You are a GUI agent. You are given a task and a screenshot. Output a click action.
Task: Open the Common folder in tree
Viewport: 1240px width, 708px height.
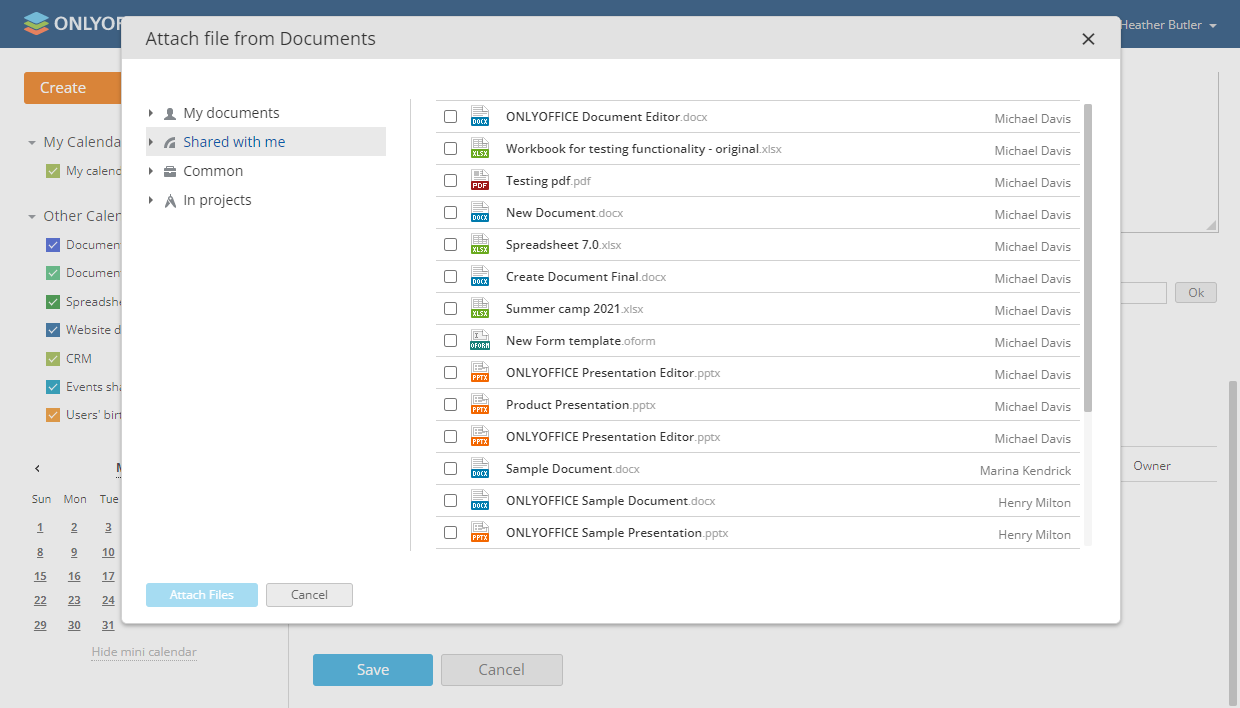coord(213,172)
